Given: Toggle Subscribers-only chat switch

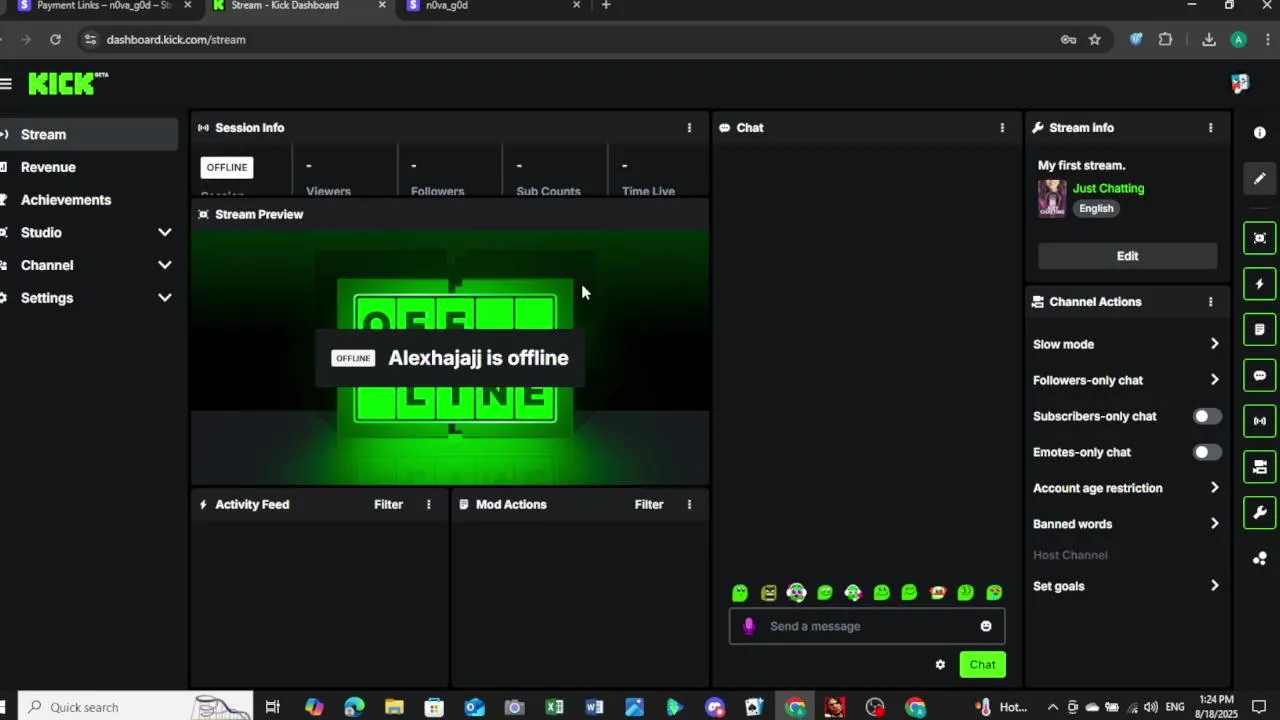Looking at the screenshot, I should (1207, 416).
